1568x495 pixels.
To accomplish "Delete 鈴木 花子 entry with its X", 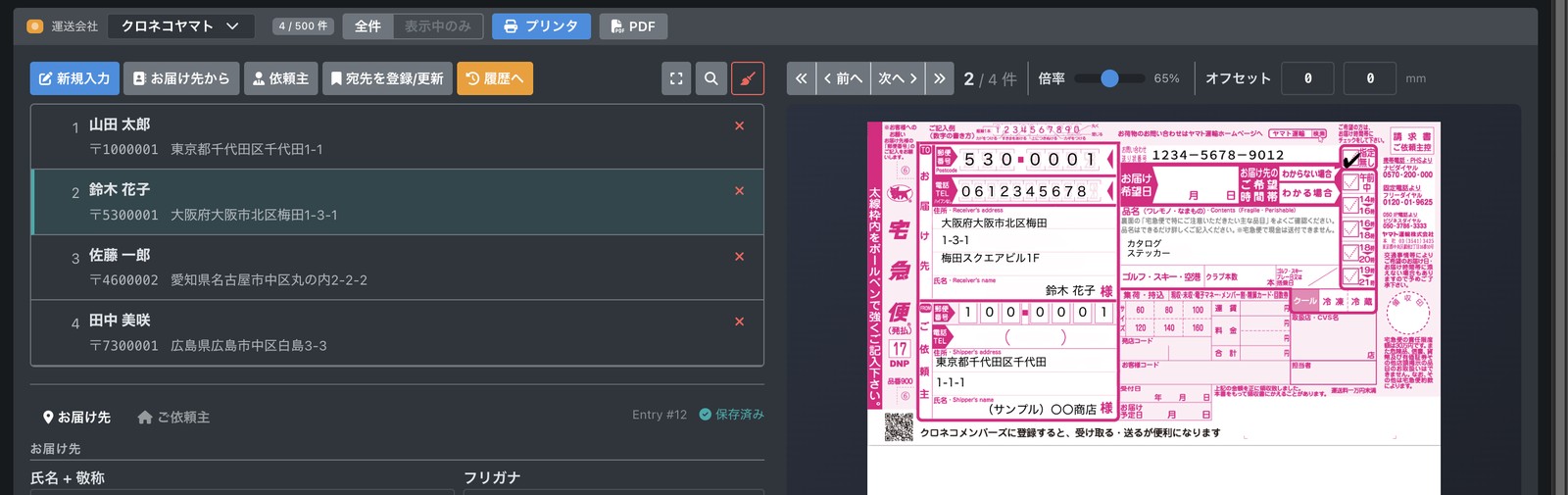I will click(x=740, y=191).
